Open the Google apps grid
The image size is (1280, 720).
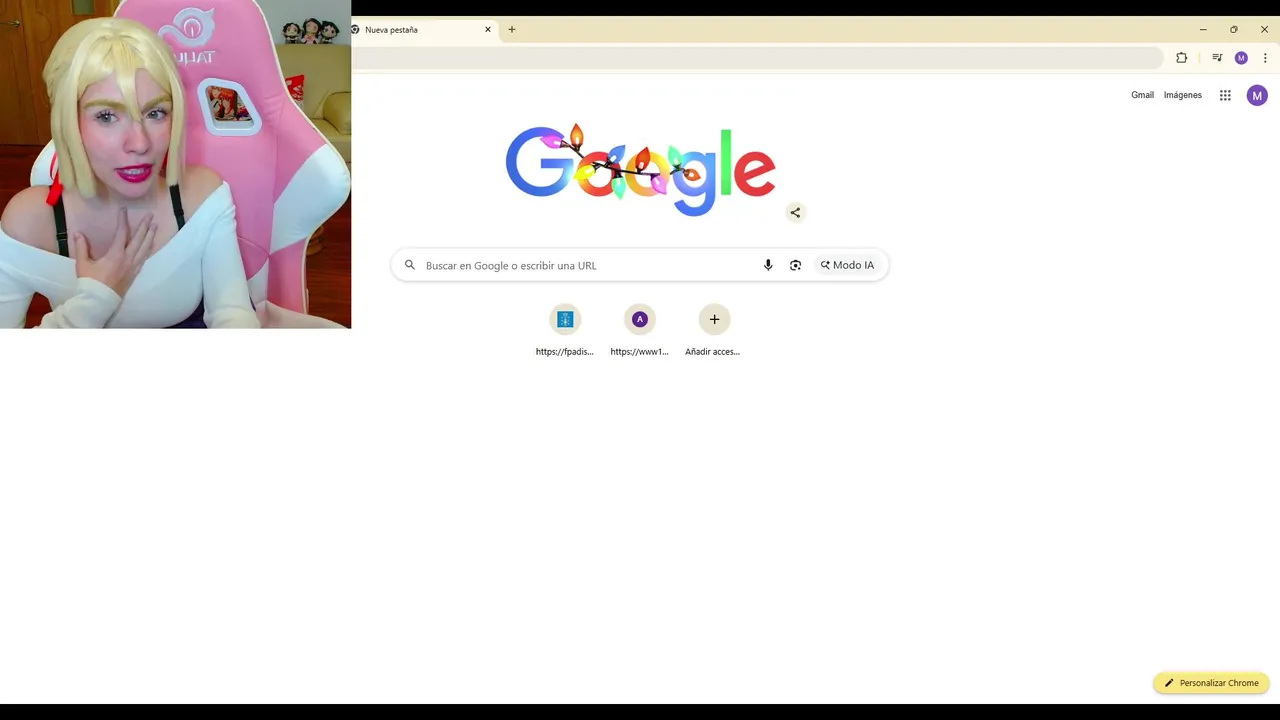pyautogui.click(x=1225, y=95)
